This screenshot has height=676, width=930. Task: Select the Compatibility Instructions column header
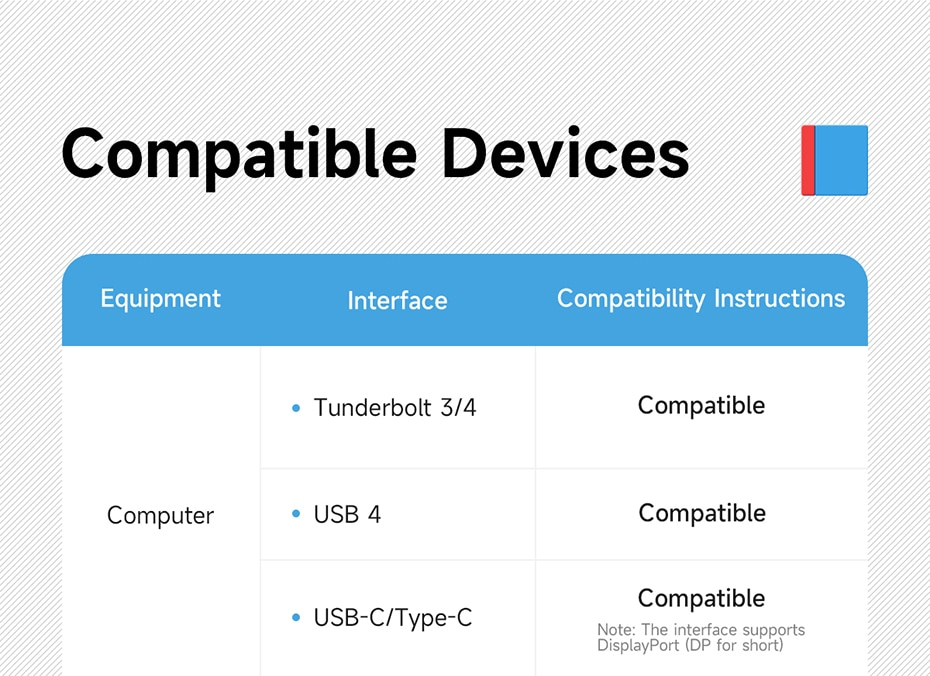pos(701,299)
